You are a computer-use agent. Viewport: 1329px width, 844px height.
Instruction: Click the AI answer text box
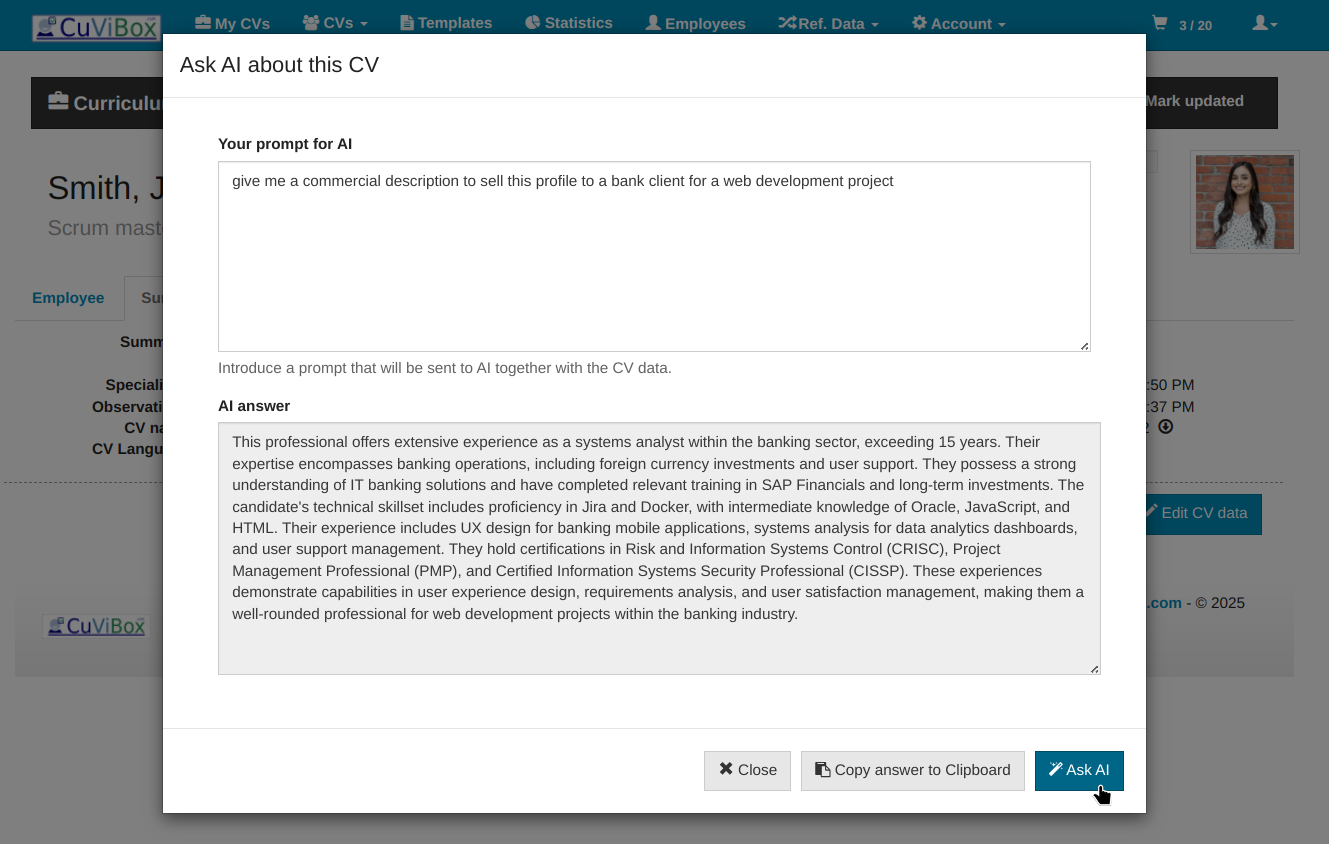pyautogui.click(x=659, y=548)
